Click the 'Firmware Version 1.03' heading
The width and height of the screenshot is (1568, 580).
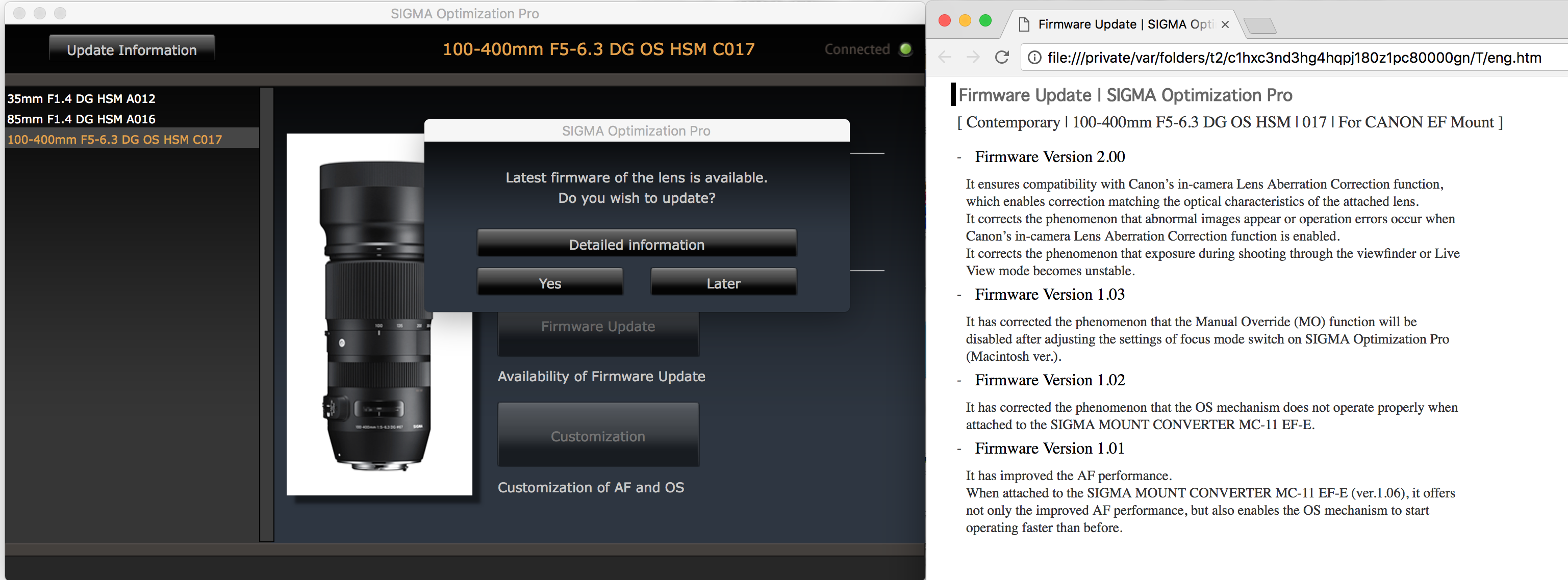click(x=1049, y=294)
